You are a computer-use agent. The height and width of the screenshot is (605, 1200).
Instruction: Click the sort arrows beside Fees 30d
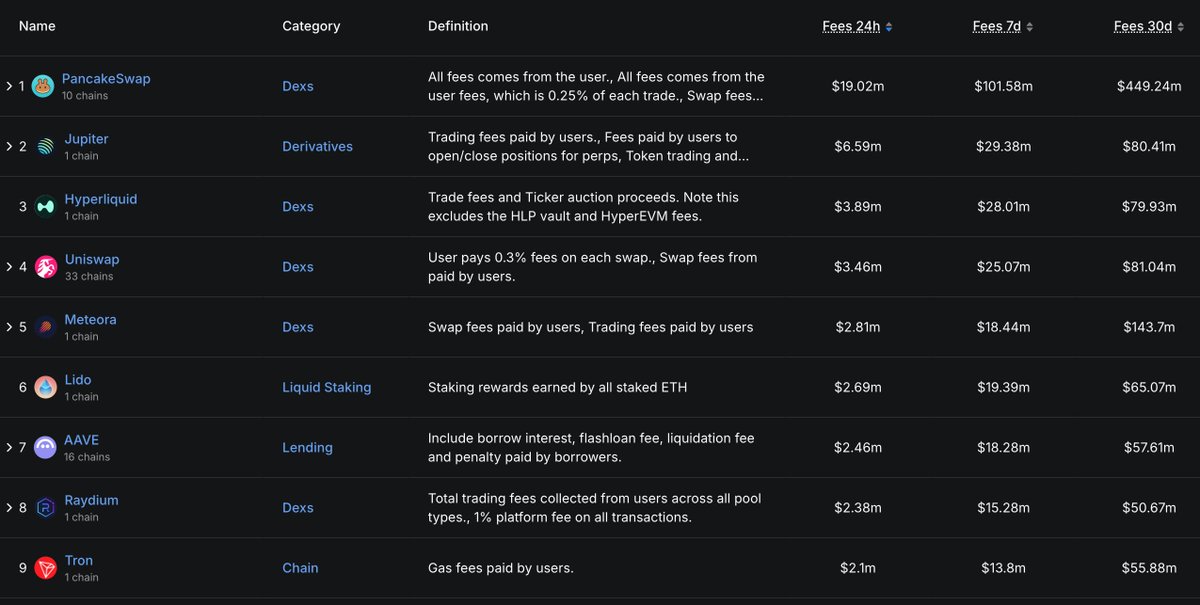tap(1181, 27)
